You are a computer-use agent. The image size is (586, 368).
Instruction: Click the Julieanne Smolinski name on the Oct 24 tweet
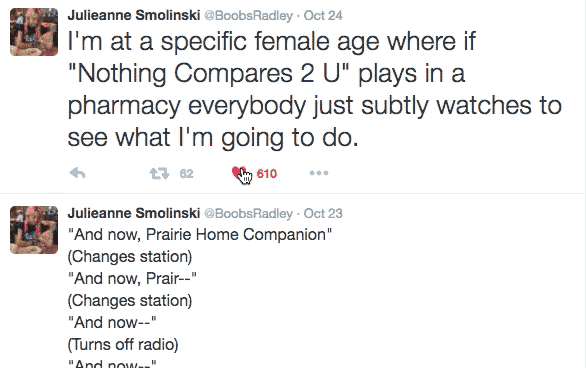134,15
